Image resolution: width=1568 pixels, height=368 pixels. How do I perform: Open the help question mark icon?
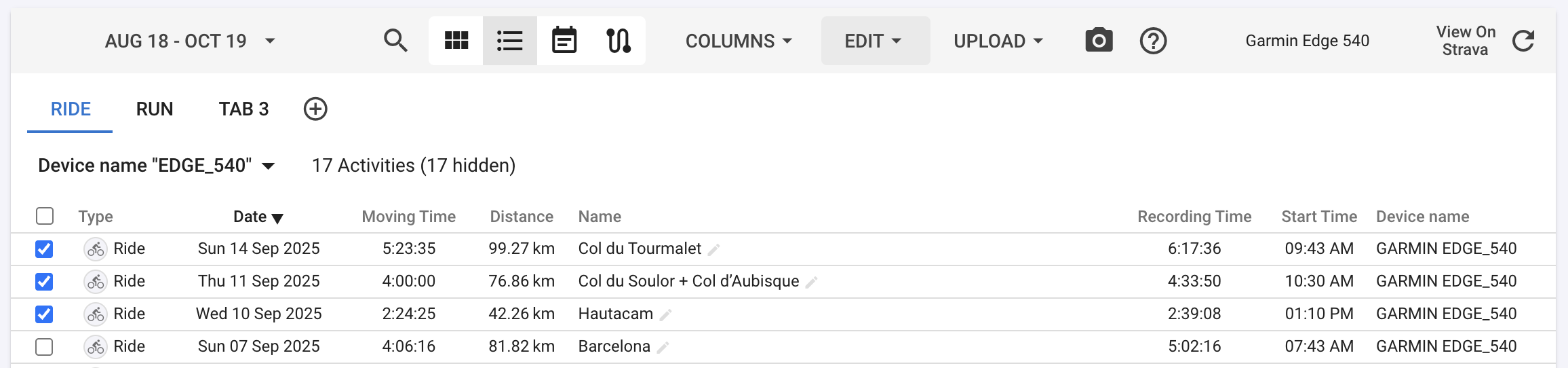[1153, 41]
